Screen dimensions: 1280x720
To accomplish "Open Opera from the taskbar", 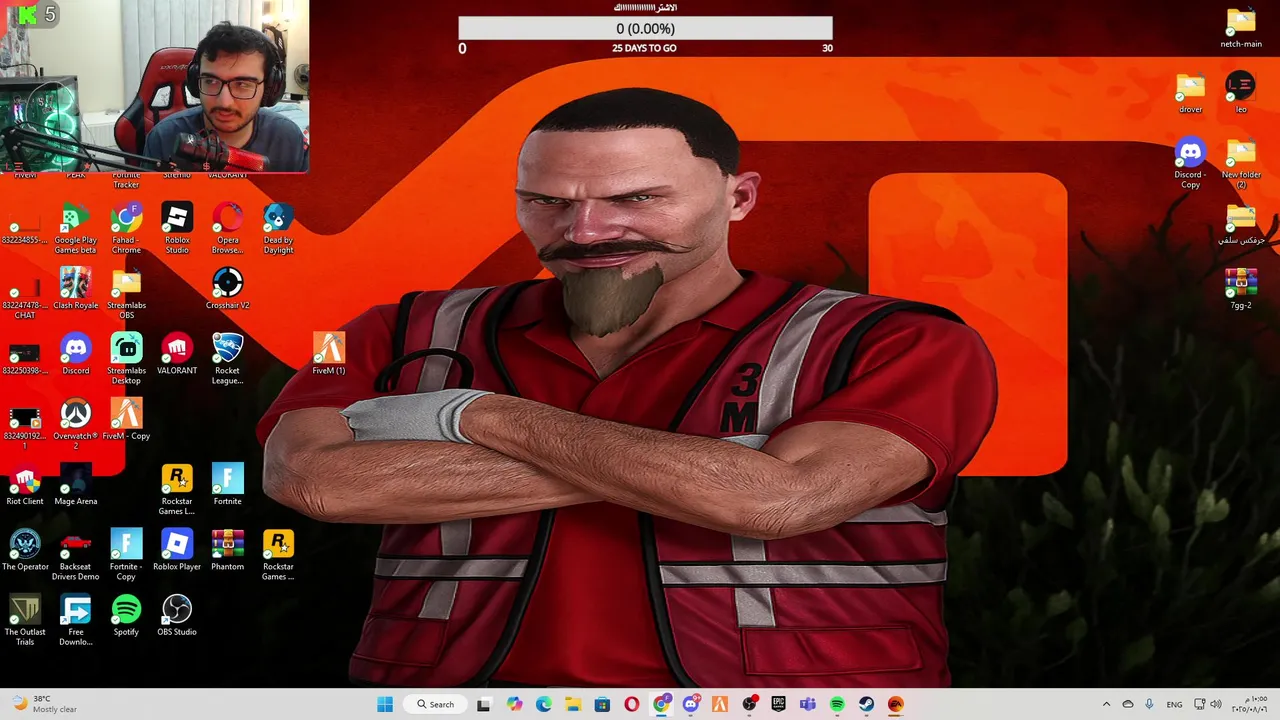I will tap(631, 704).
